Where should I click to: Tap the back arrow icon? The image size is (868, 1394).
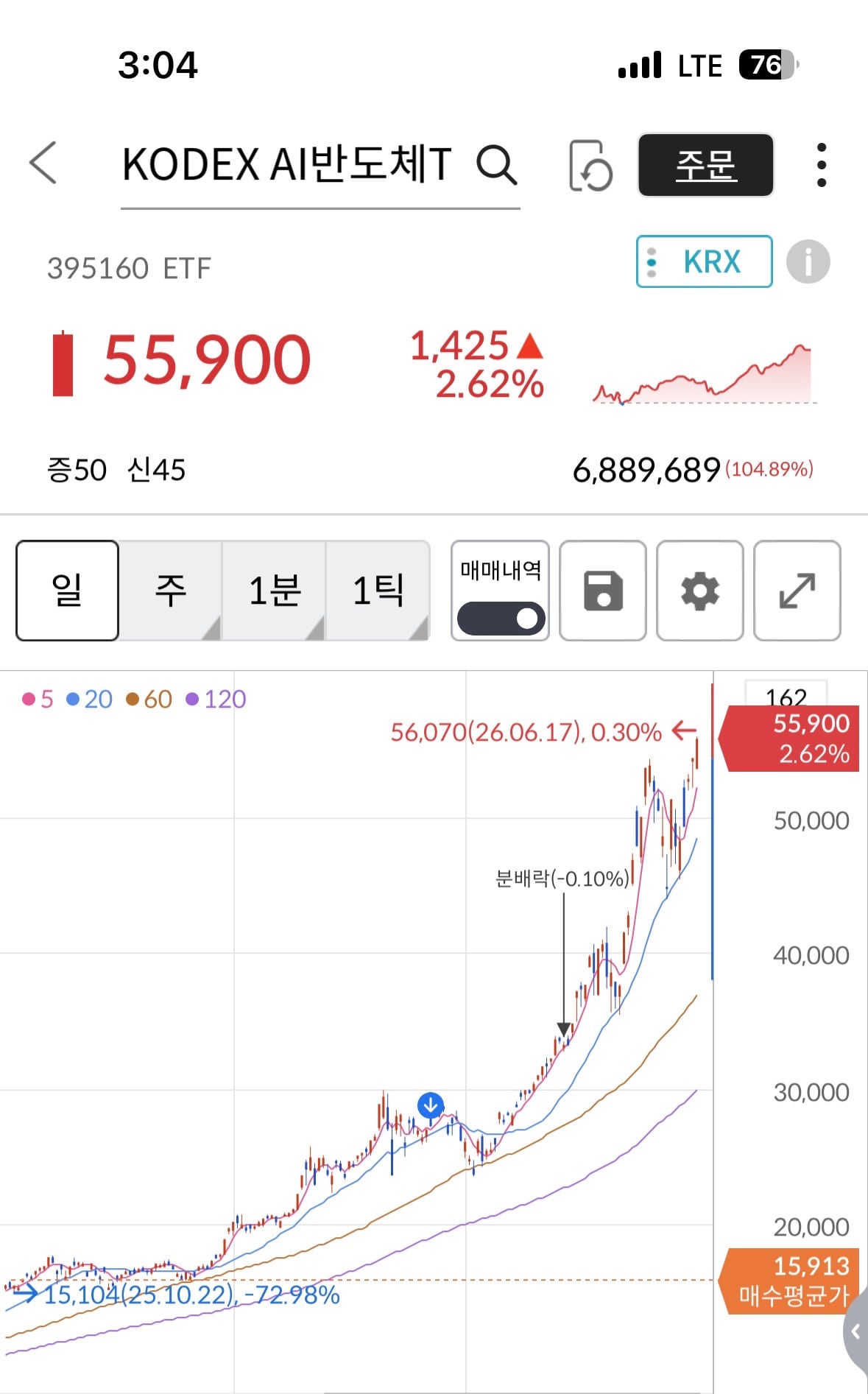43,163
